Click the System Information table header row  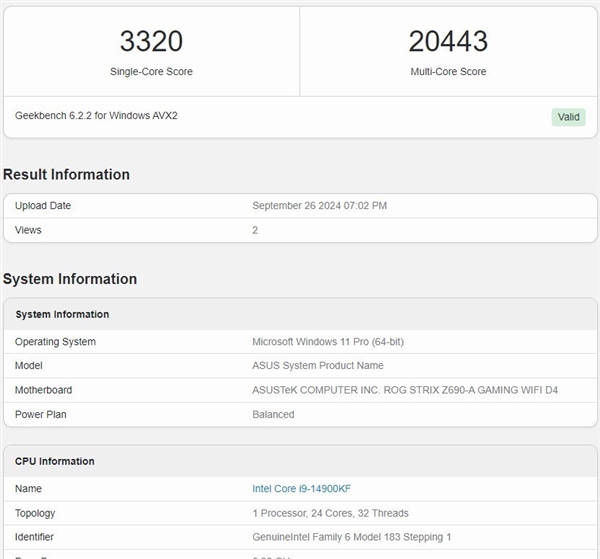[62, 314]
